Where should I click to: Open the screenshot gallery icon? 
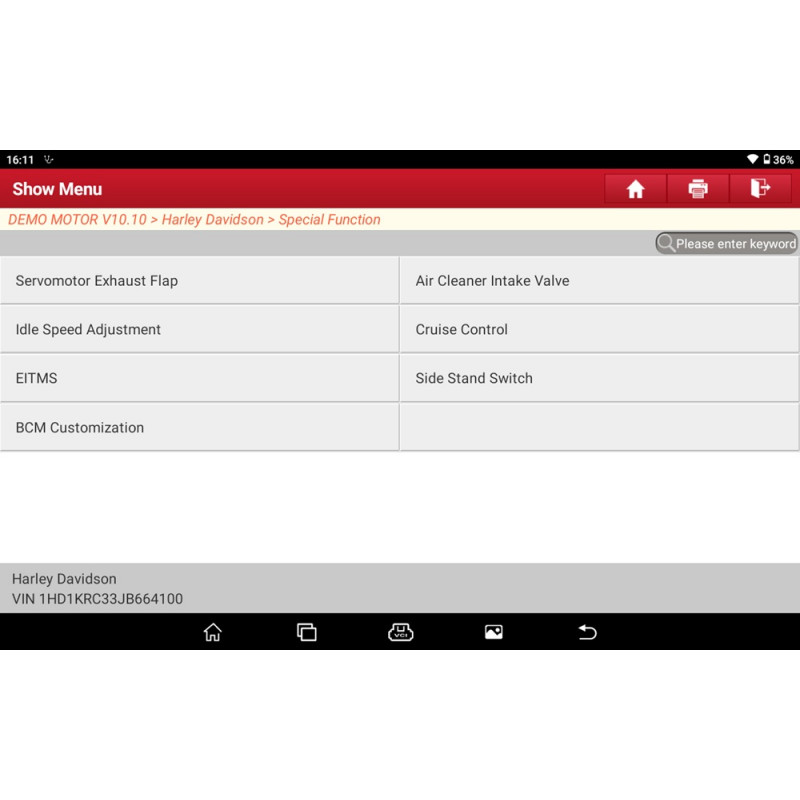pos(493,632)
